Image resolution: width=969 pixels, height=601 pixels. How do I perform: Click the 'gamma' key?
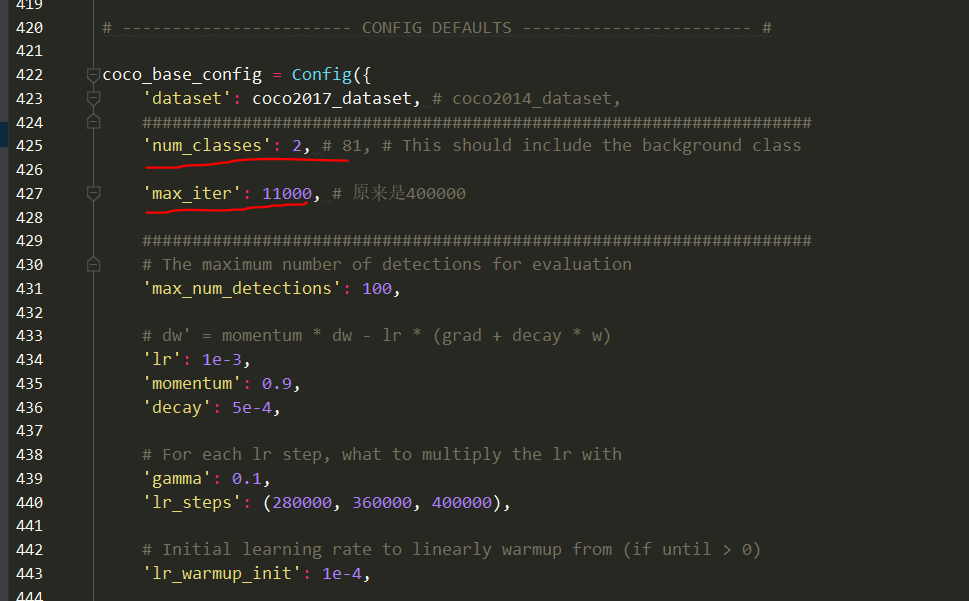[x=177, y=479]
